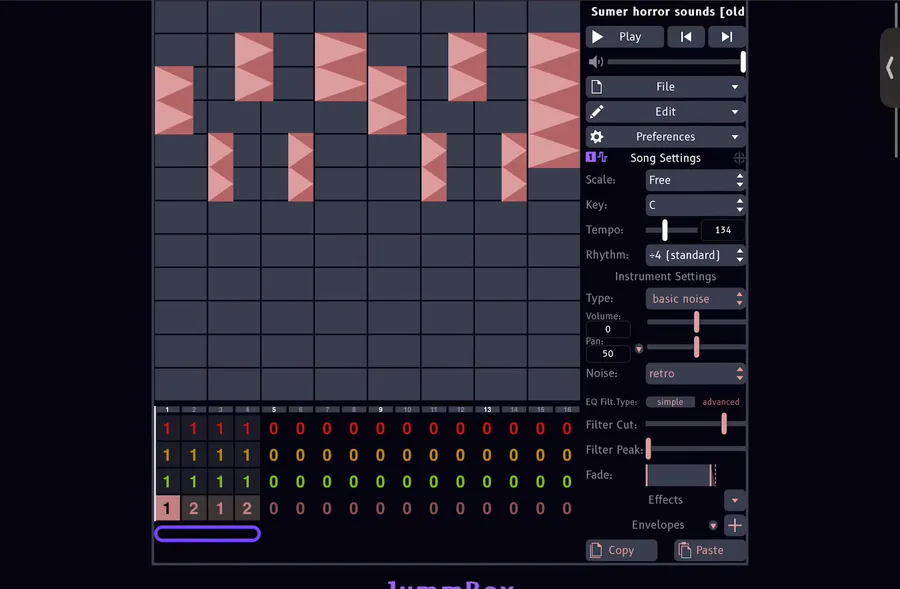Select red channel pattern 0 at bar 5
The width and height of the screenshot is (900, 589).
pos(274,429)
